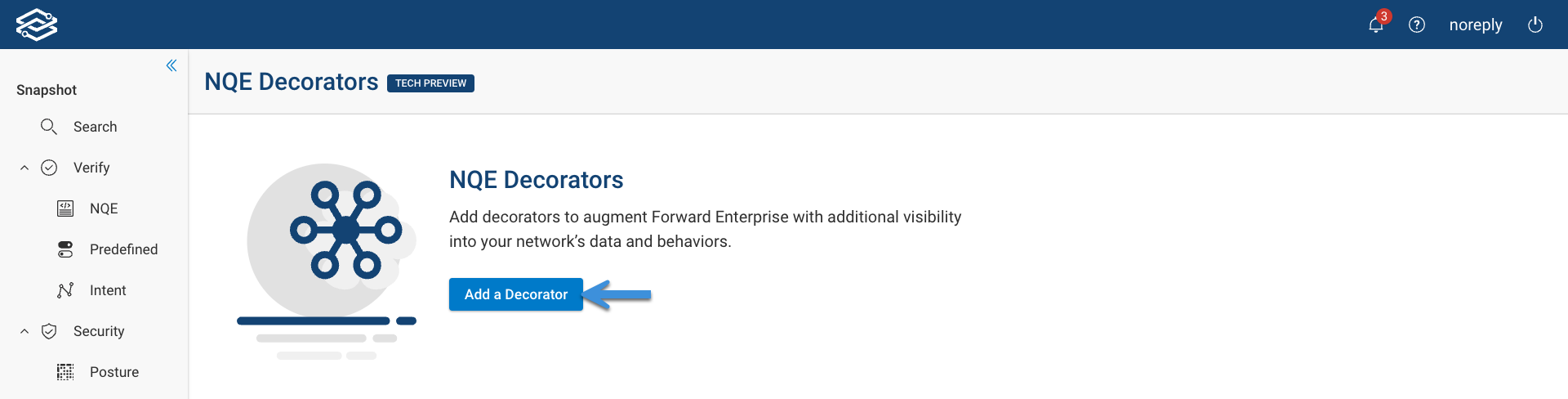Select Posture in the sidebar

point(114,372)
